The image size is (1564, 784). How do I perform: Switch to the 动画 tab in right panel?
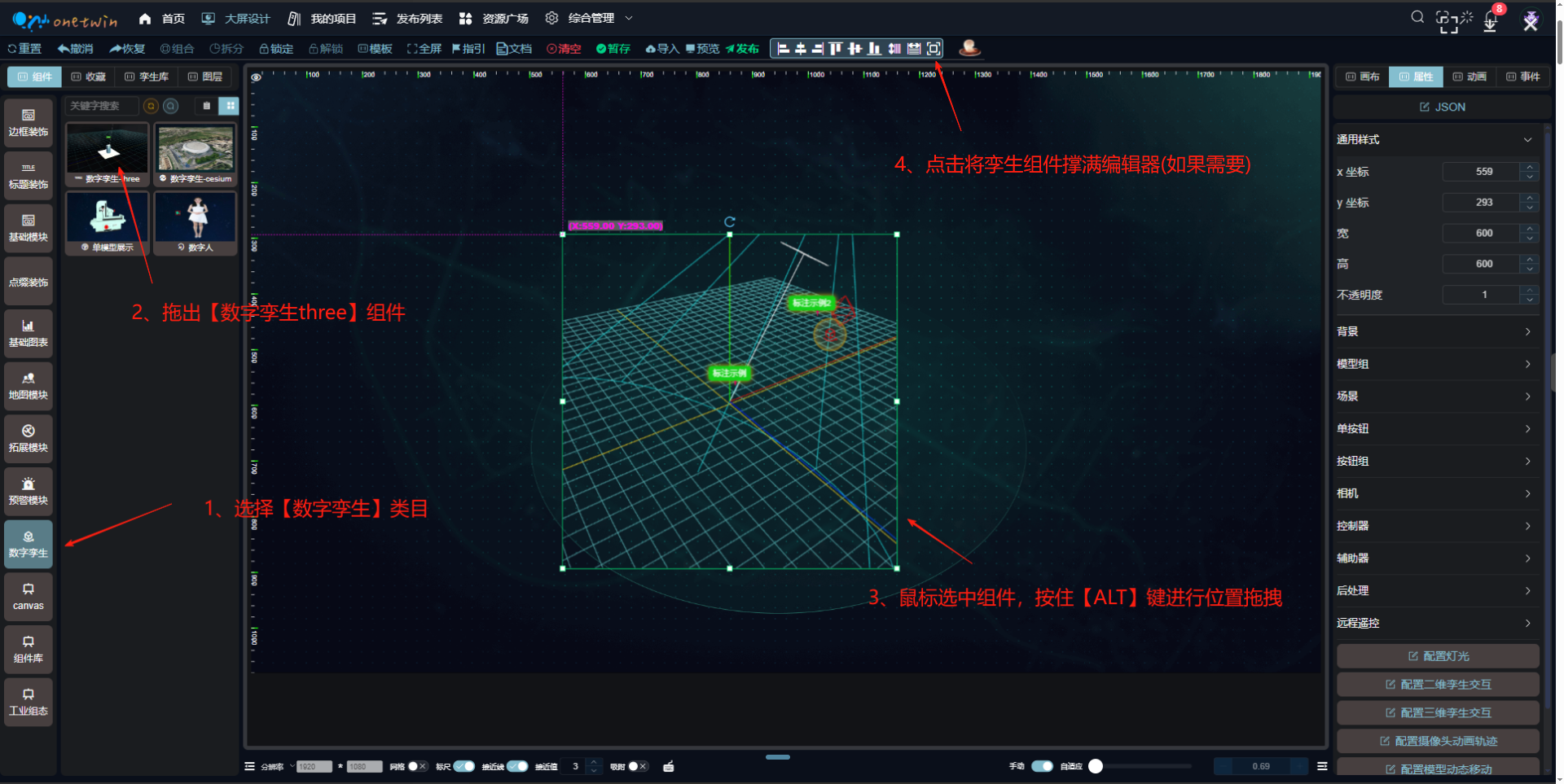(x=1470, y=77)
